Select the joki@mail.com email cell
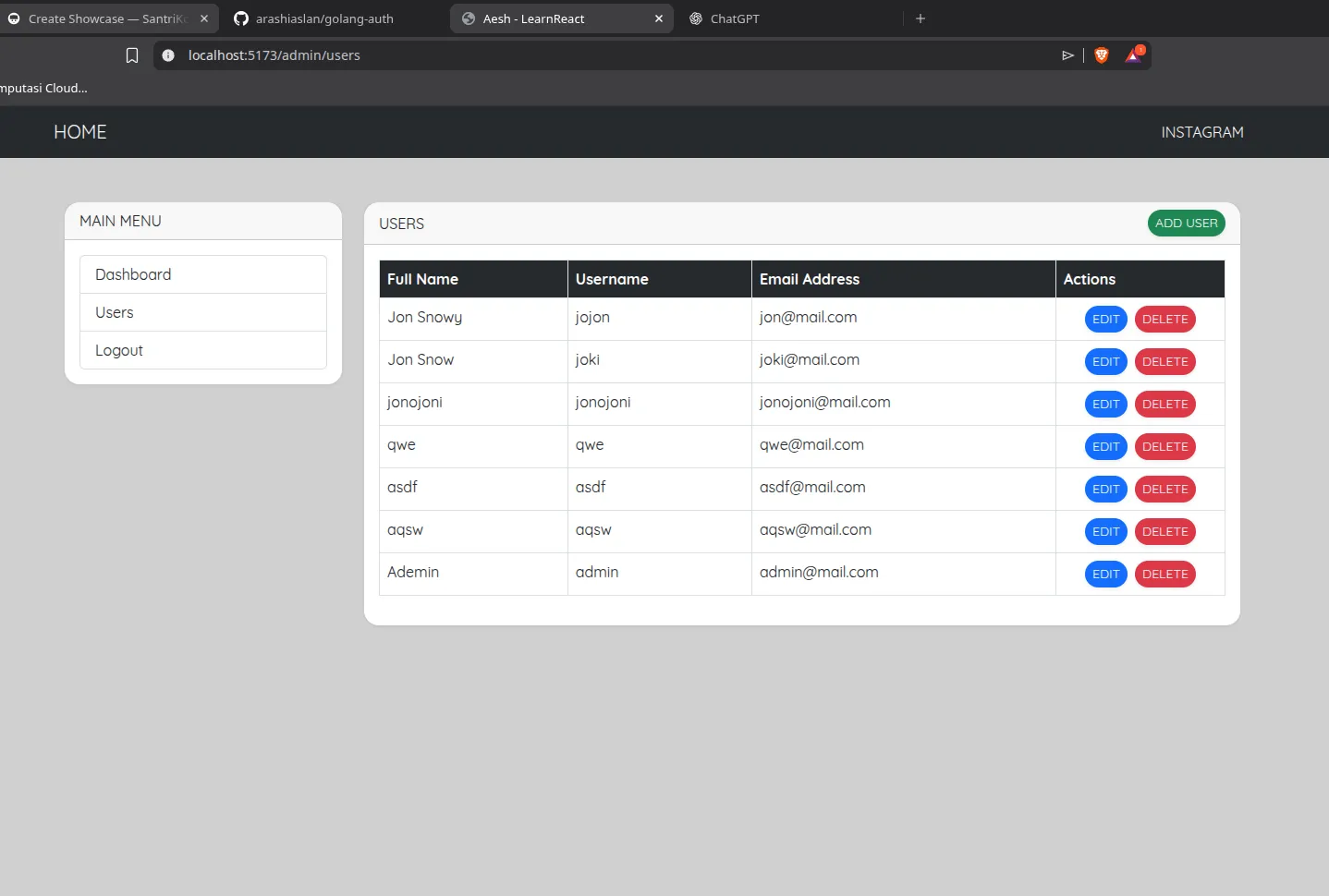The width and height of the screenshot is (1329, 896). (904, 361)
